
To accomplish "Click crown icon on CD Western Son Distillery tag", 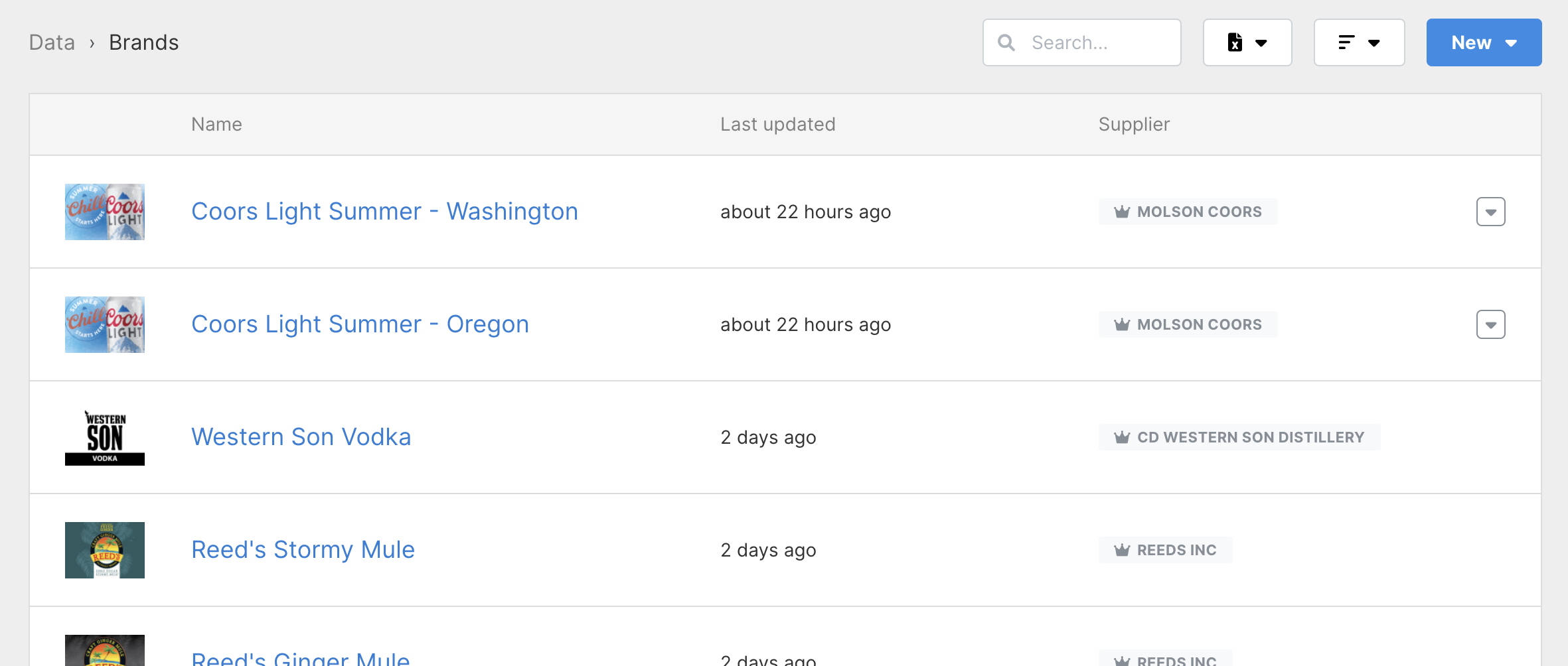I will pos(1122,437).
